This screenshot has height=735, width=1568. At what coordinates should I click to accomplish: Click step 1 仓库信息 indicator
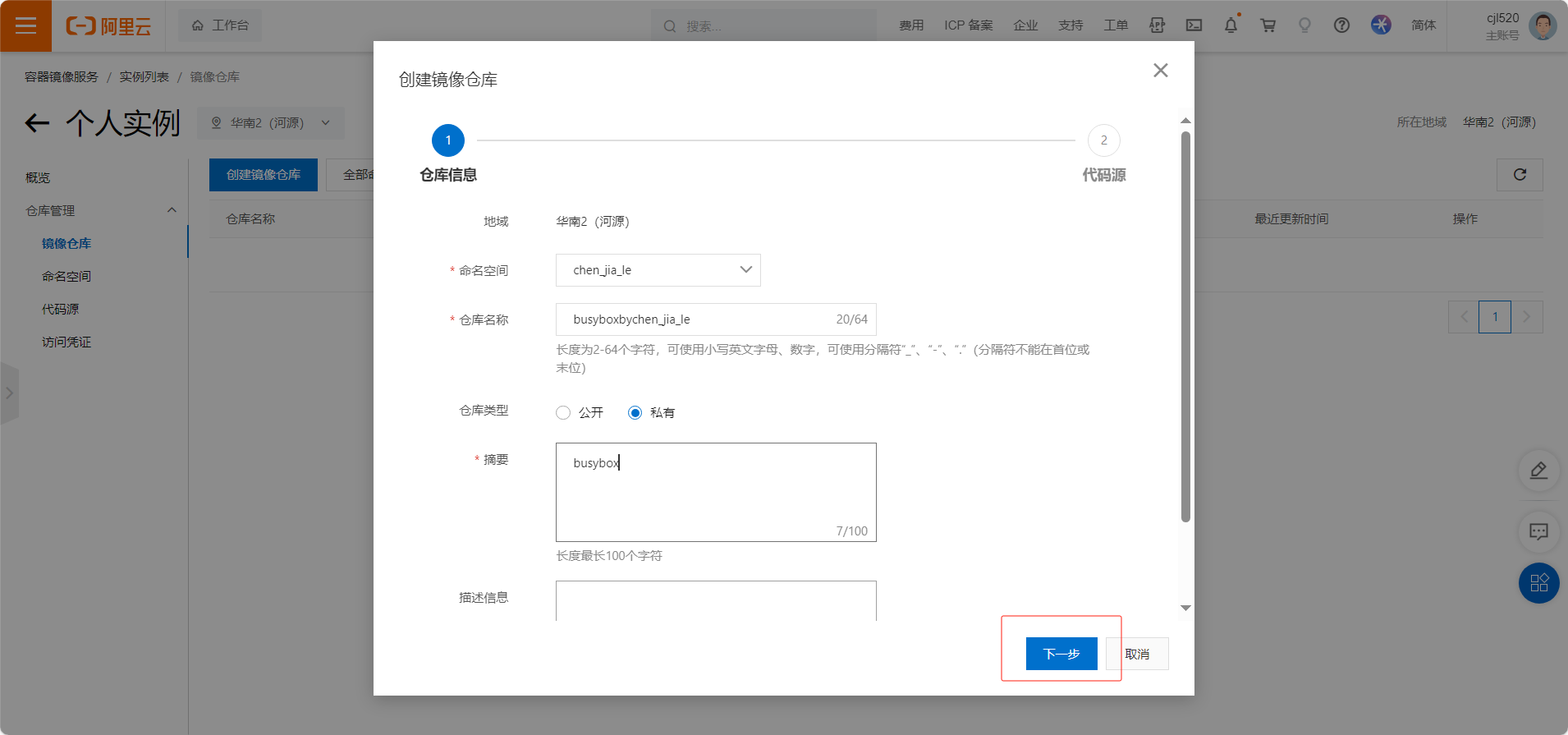coord(448,140)
